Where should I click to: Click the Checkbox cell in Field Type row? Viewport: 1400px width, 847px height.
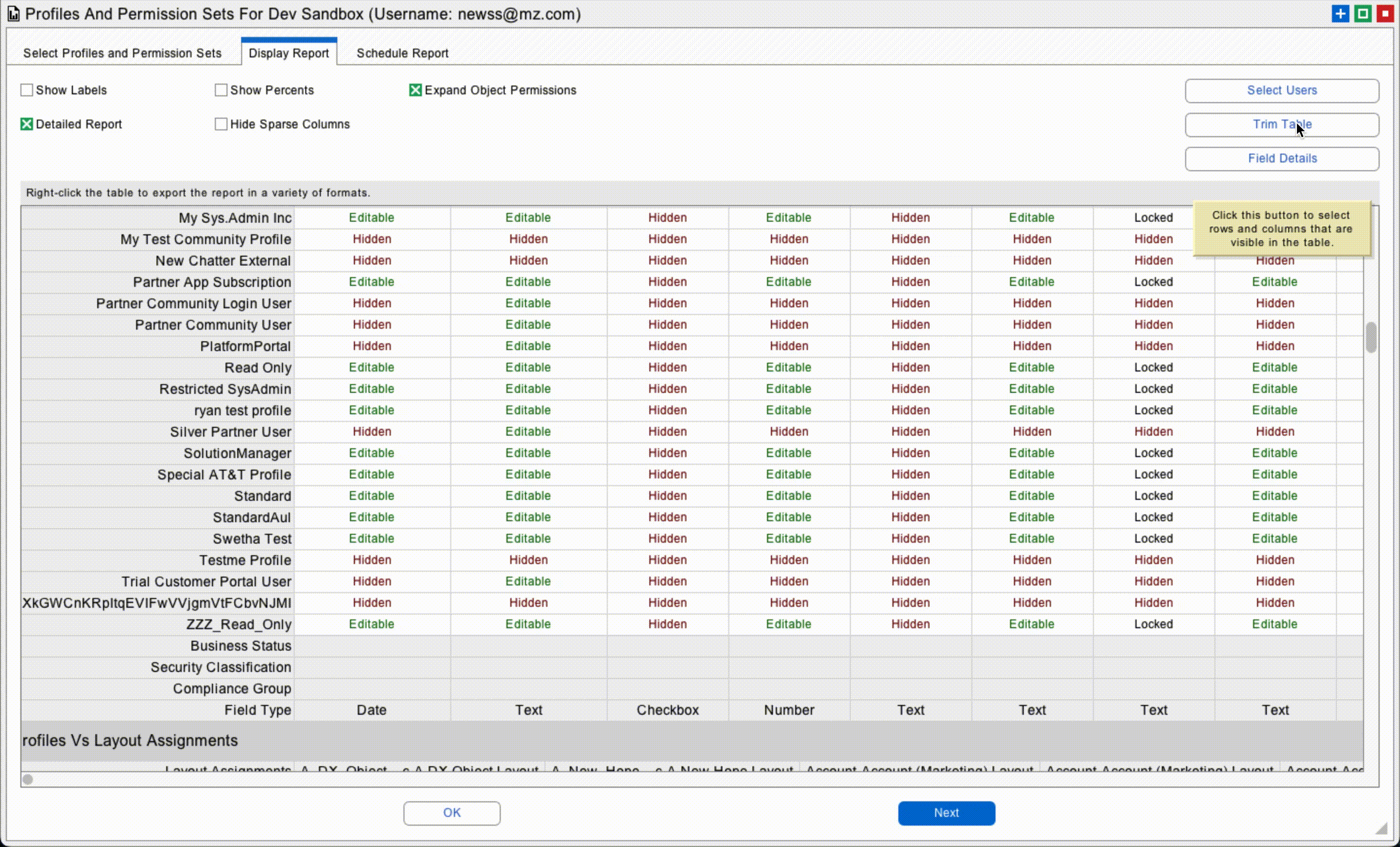coord(667,710)
